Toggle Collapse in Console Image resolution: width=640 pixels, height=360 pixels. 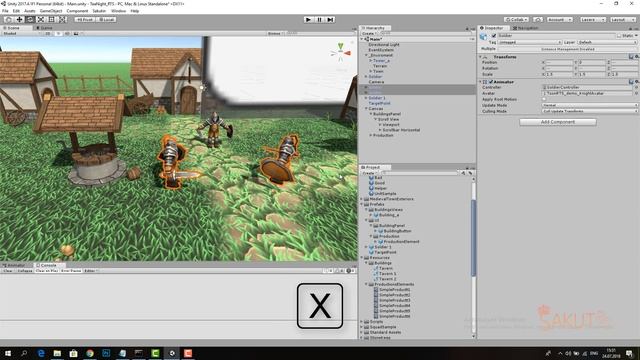coord(24,271)
